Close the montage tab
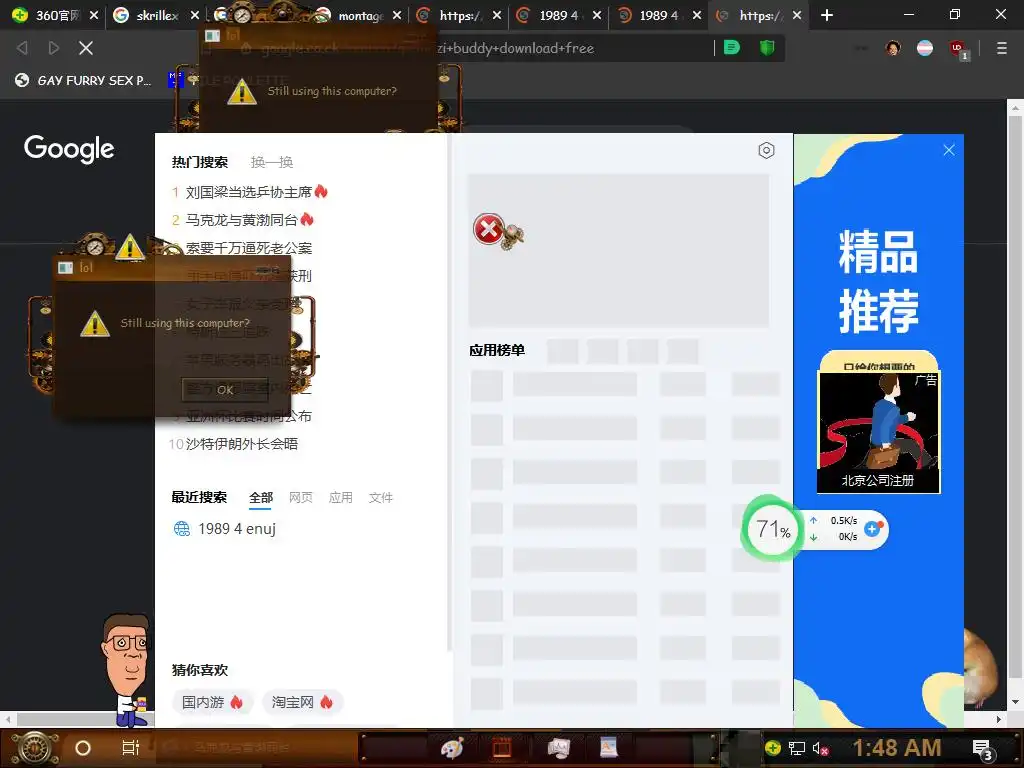The width and height of the screenshot is (1024, 768). 396,15
